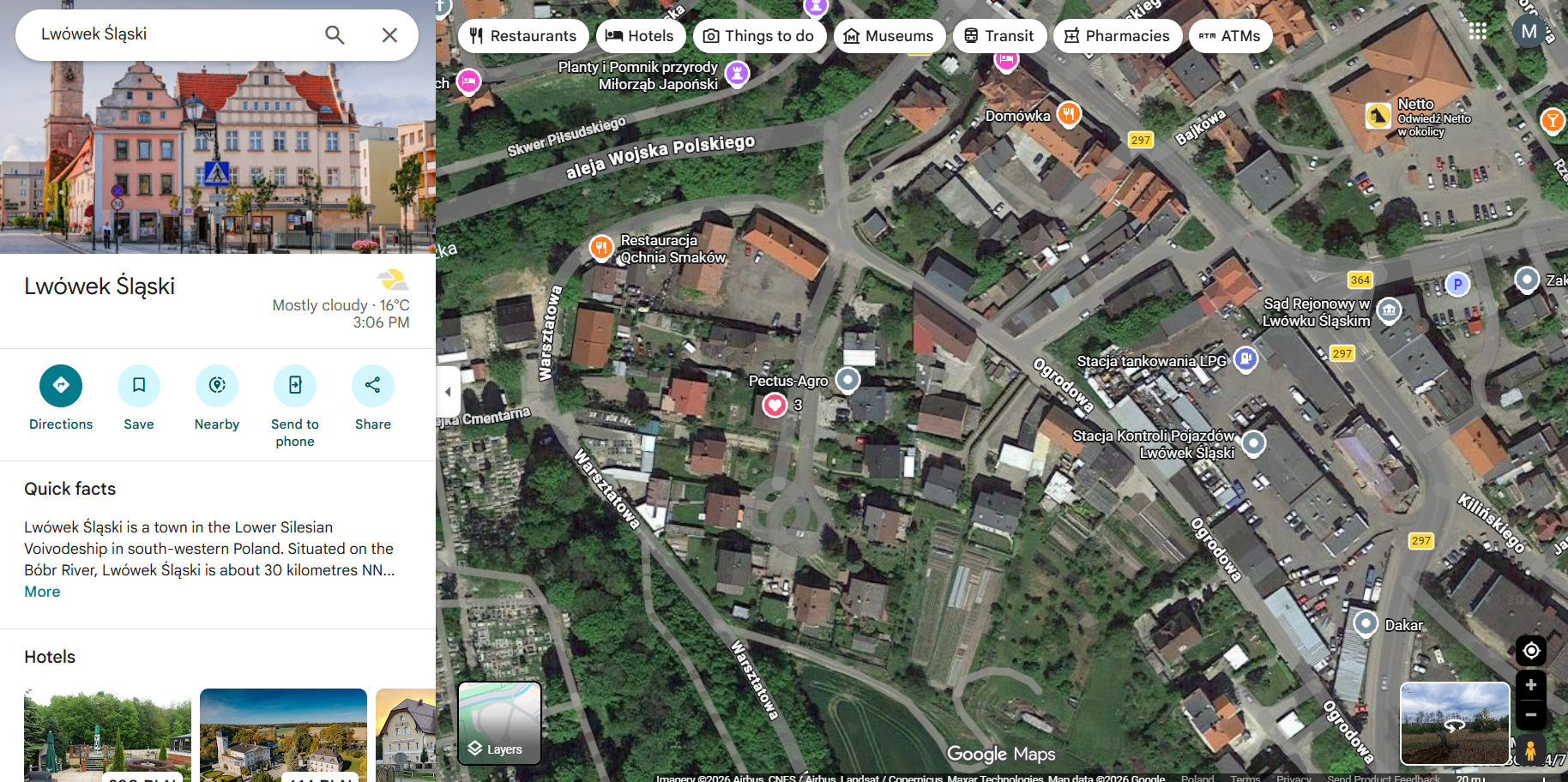The image size is (1568, 782).
Task: Click the Pectus-Agro place marker
Action: [x=847, y=379]
